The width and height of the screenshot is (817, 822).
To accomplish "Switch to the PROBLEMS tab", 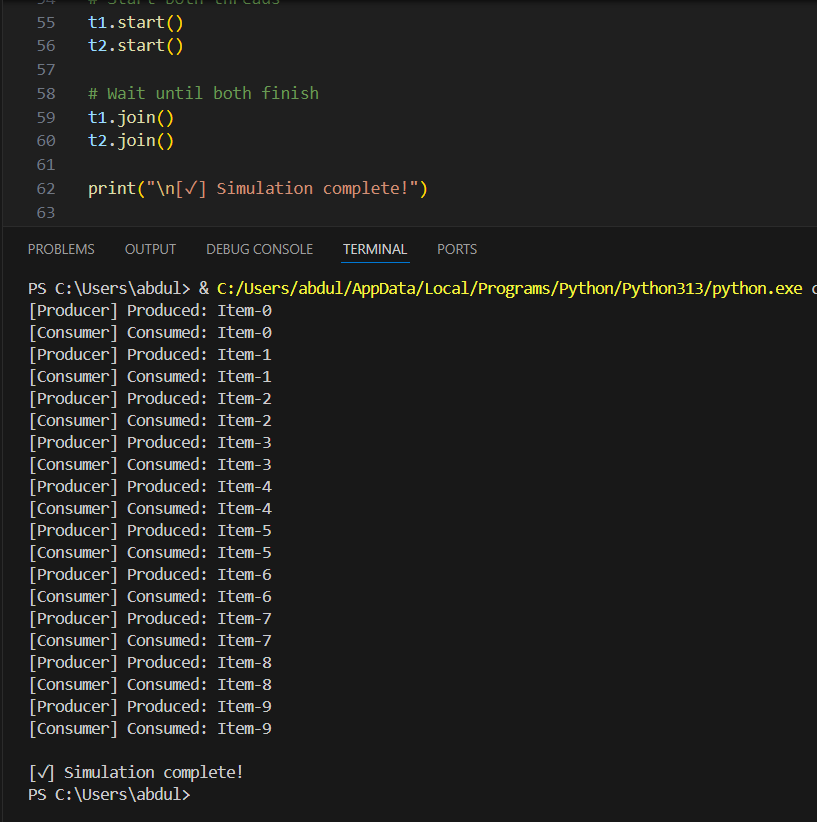I will click(60, 249).
